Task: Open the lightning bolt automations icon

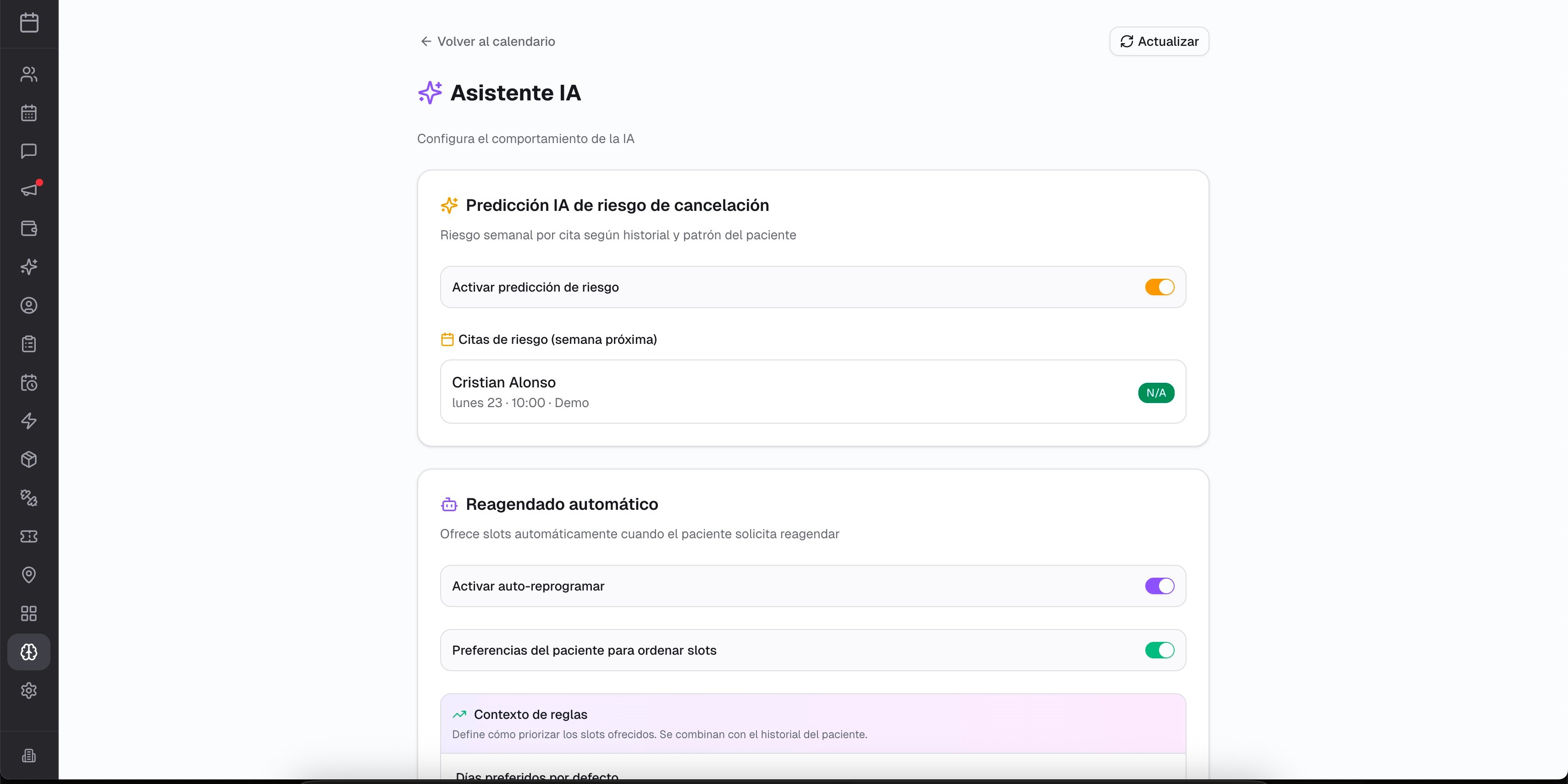Action: pyautogui.click(x=28, y=420)
